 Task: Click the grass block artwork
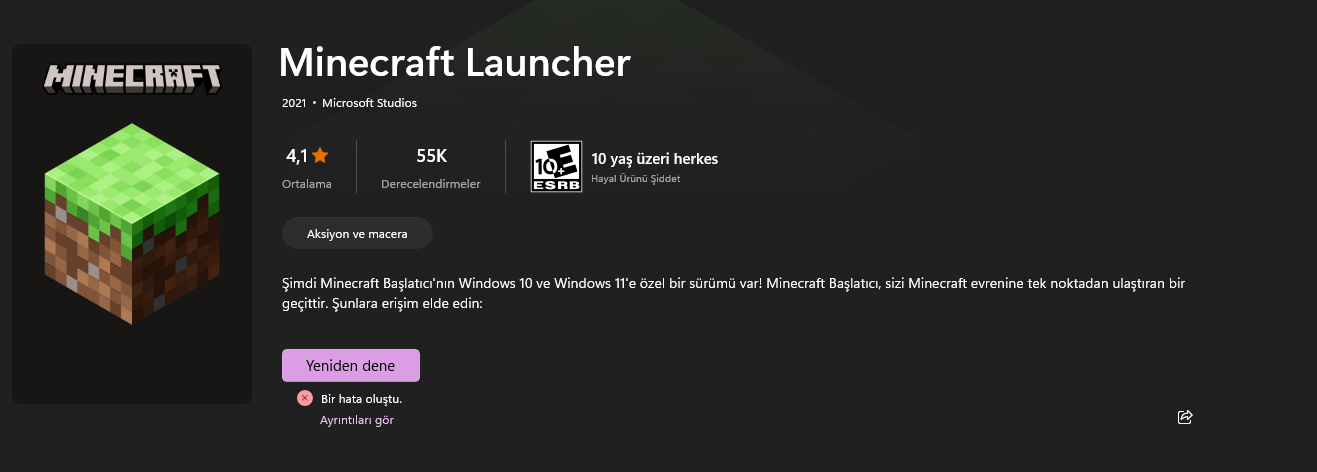[x=132, y=224]
